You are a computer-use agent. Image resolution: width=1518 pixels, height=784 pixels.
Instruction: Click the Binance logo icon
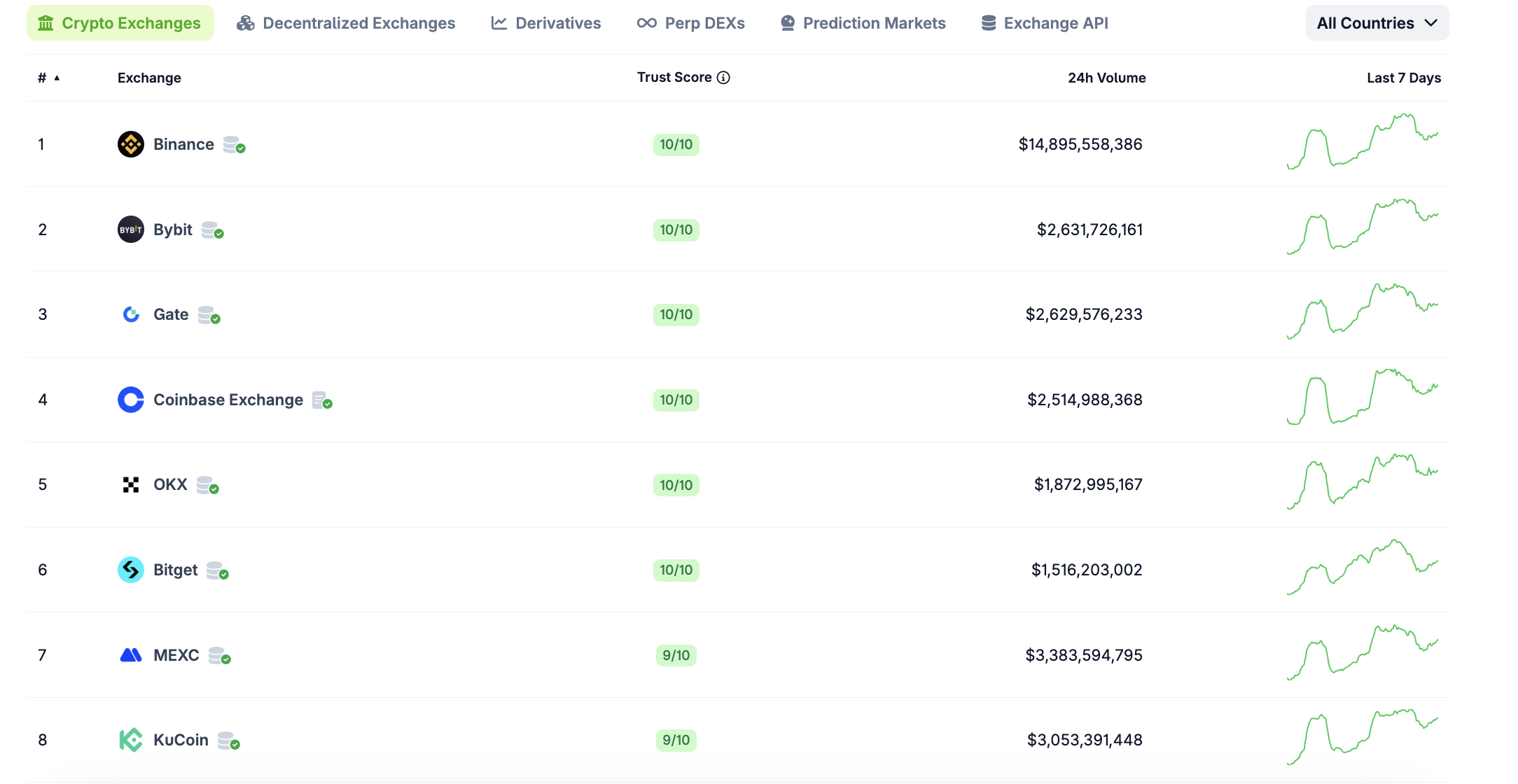point(131,144)
